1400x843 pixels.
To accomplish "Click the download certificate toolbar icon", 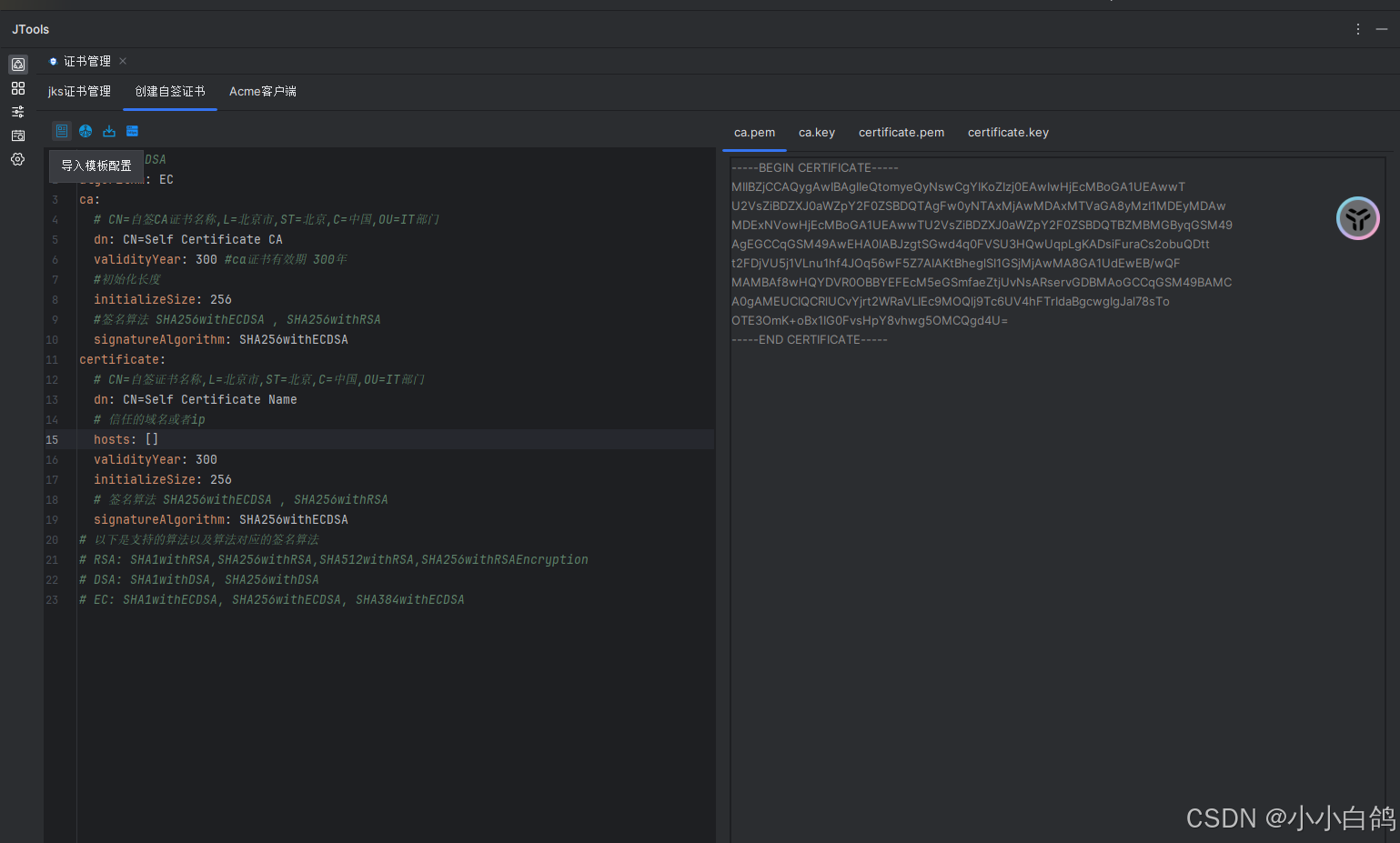I will pos(109,131).
